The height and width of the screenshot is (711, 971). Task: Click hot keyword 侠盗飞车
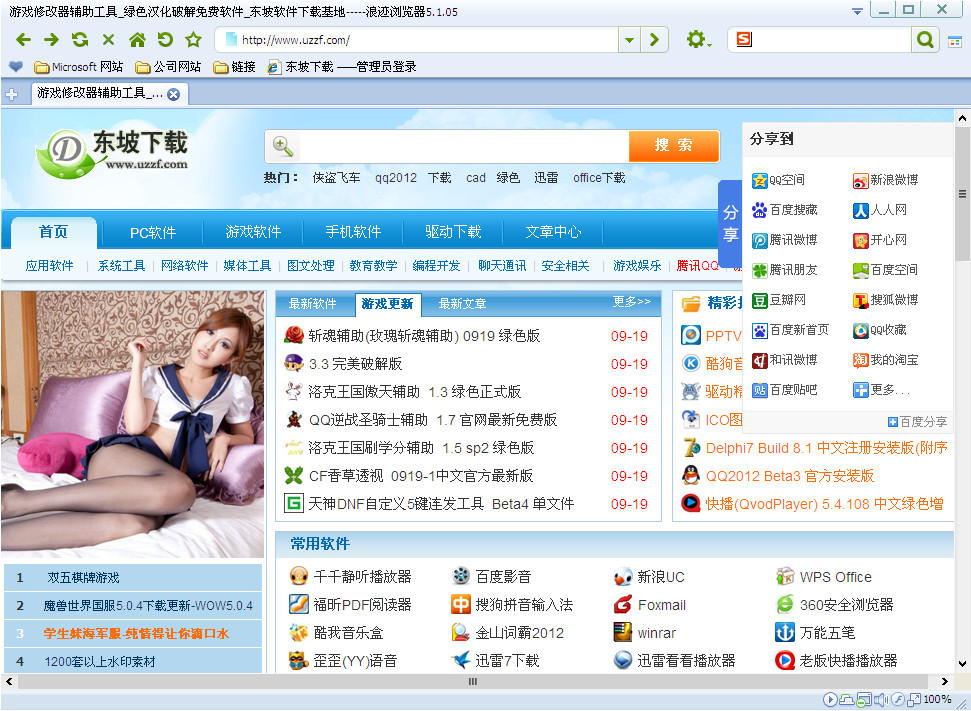(336, 178)
